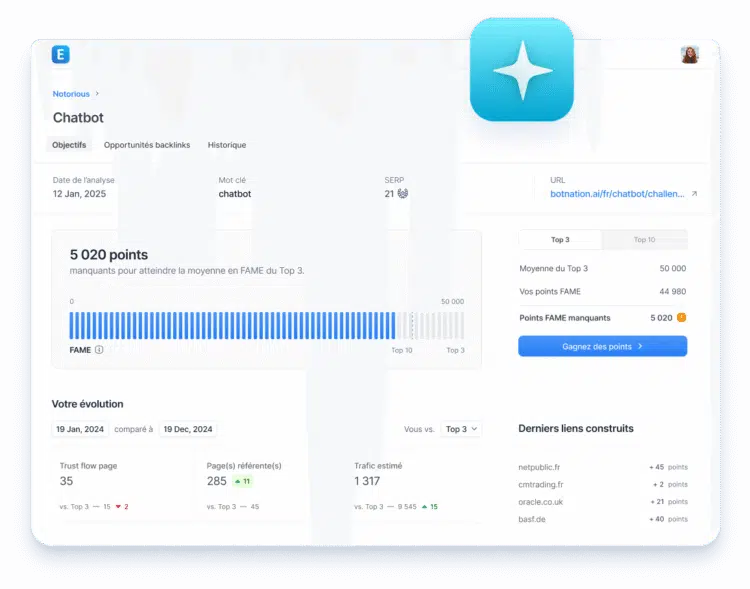The width and height of the screenshot is (750, 589).
Task: Click the Gagnez des points button
Action: (x=602, y=346)
